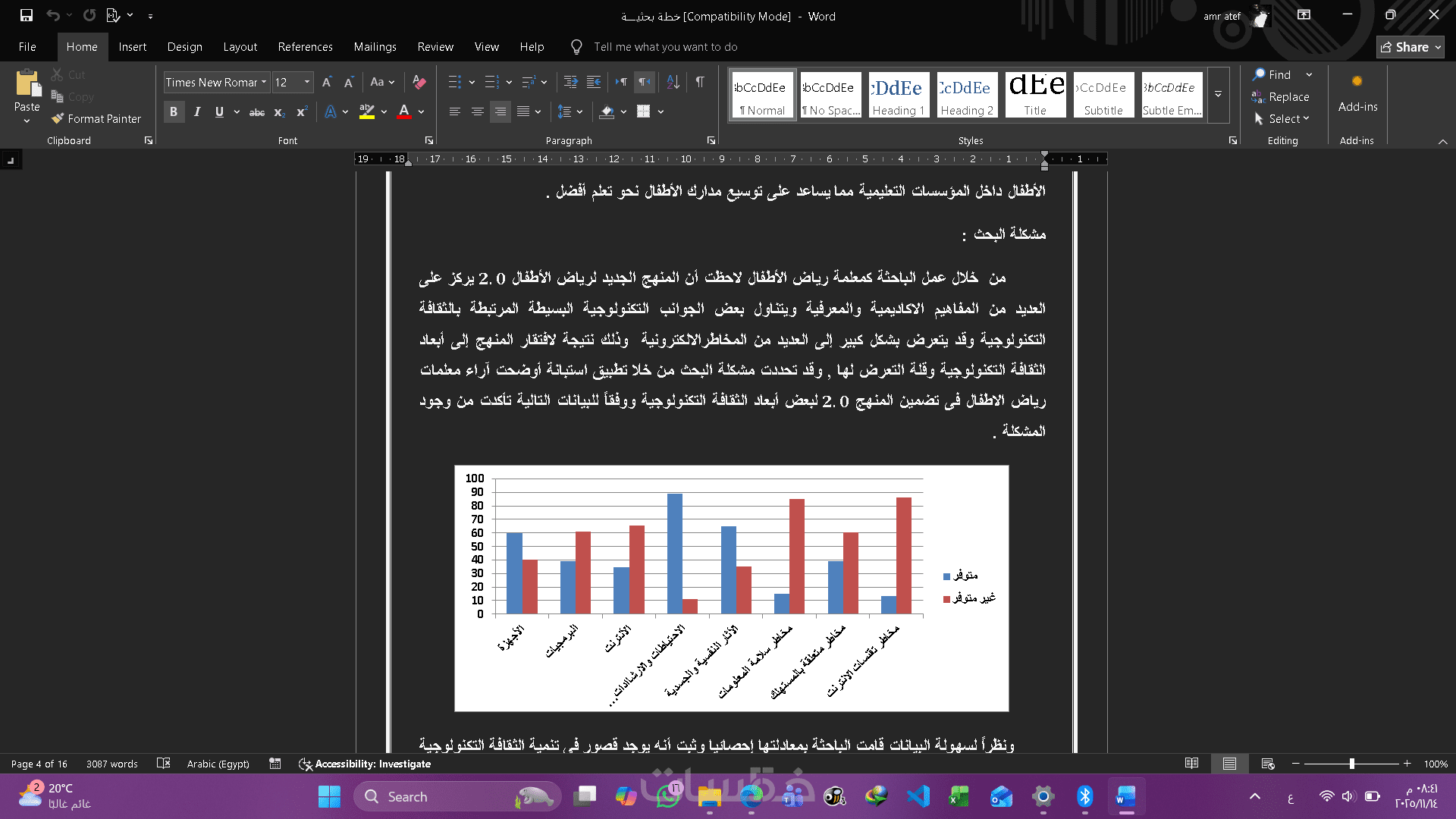Open the font name dropdown
1456x819 pixels.
click(264, 82)
